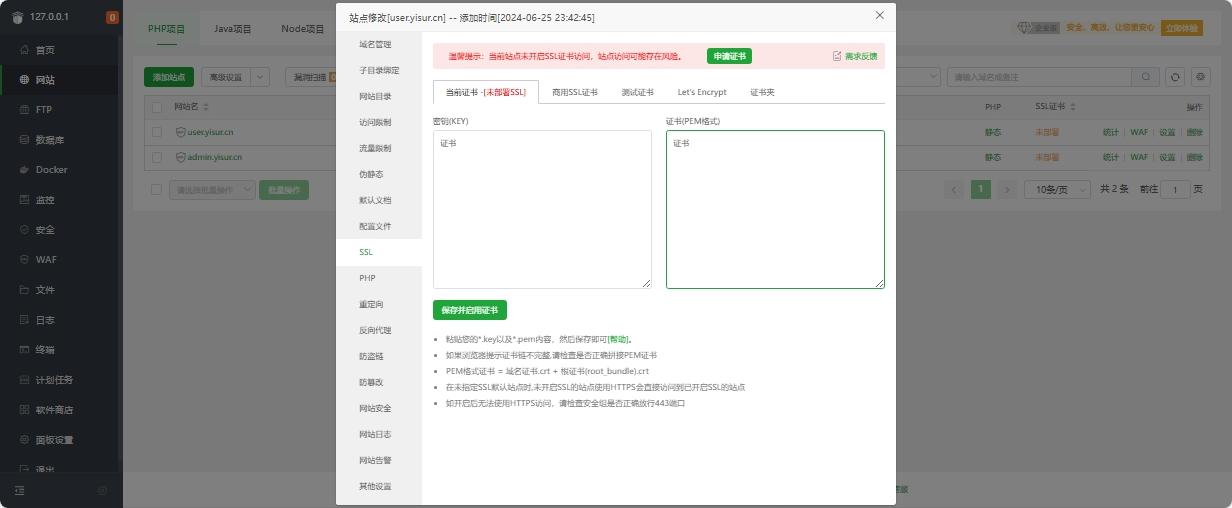The width and height of the screenshot is (1232, 508).
Task: Close the 站点修改 dialog
Action: click(x=880, y=15)
